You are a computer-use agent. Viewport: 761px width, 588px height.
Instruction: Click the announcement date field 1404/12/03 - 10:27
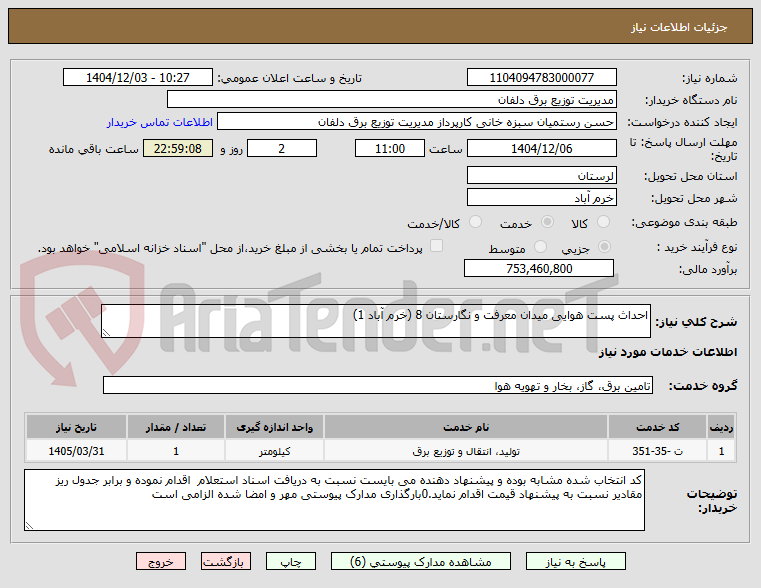pos(138,77)
